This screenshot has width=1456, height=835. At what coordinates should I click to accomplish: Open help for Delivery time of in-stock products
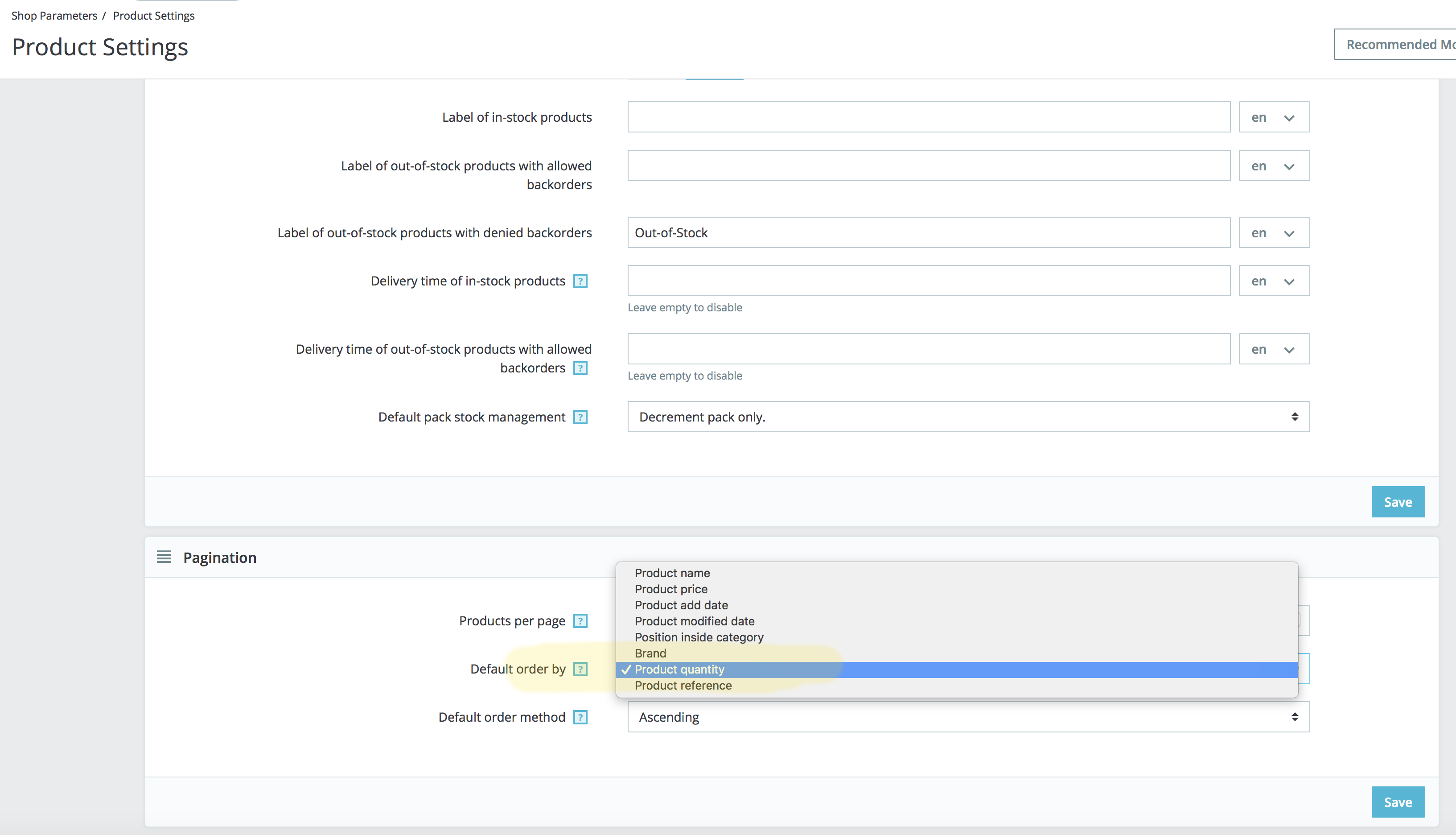coord(581,281)
